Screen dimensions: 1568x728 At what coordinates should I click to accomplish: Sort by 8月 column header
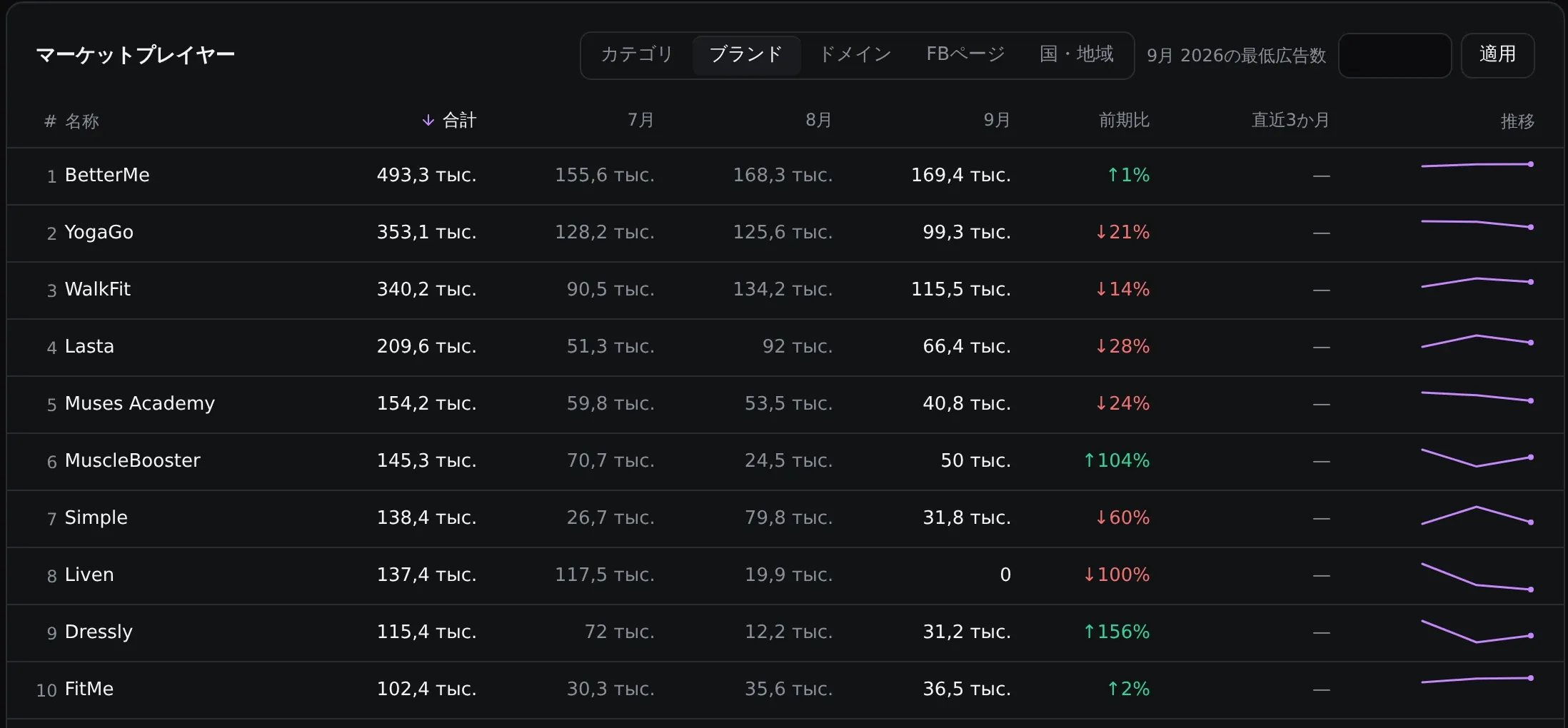[x=818, y=121]
